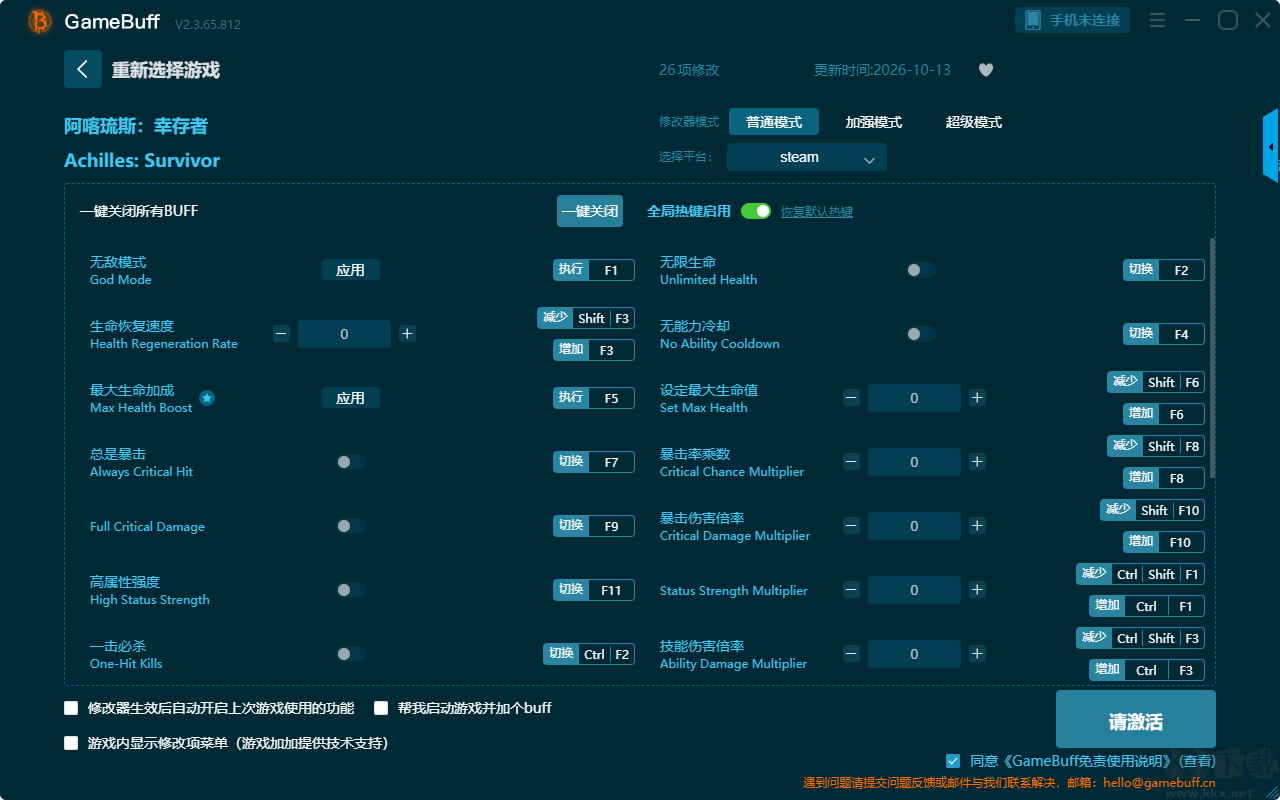
Task: Click the Health Regeneration Rate value field
Action: tap(344, 334)
